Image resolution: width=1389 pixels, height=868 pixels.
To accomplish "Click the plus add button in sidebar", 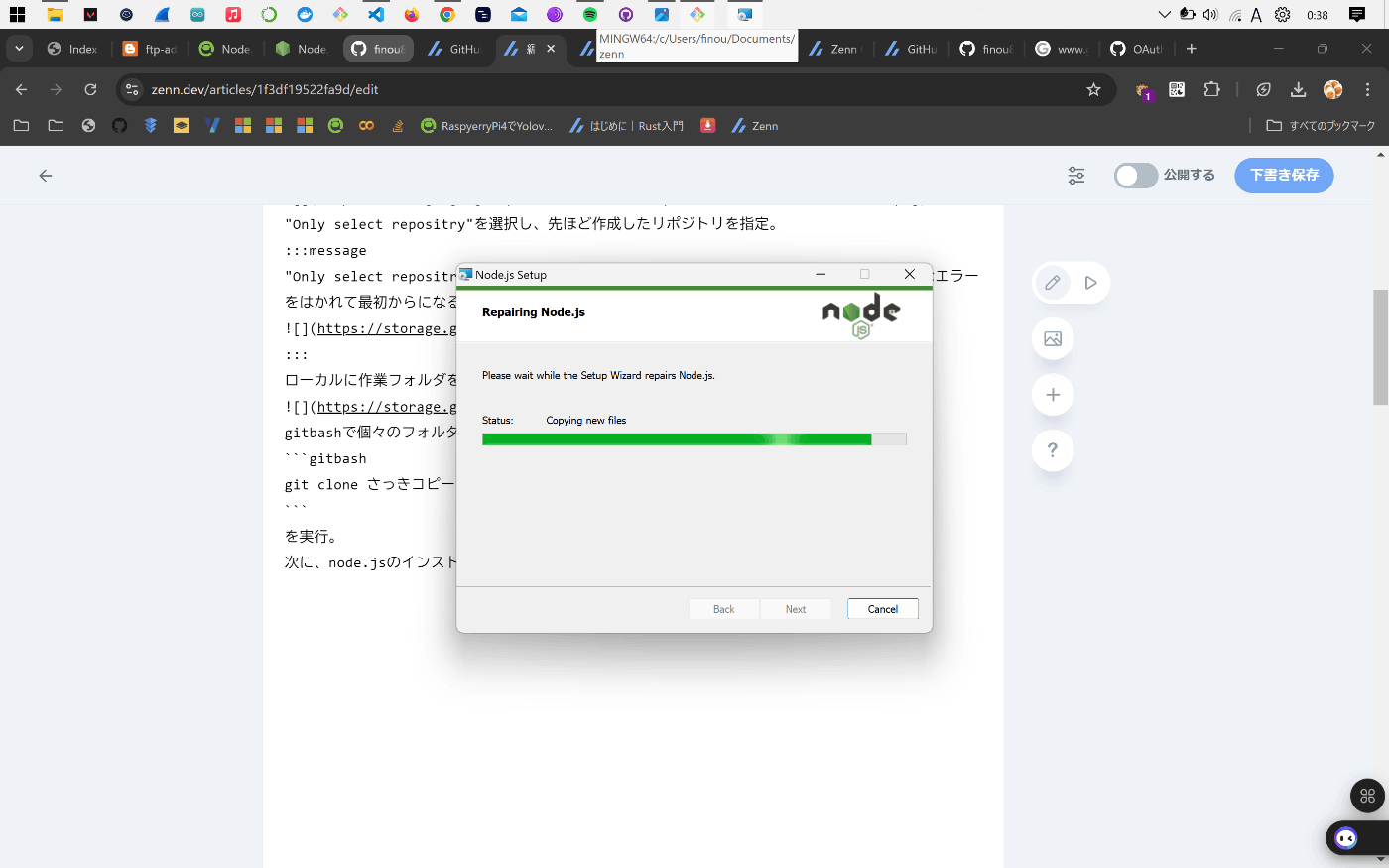I will tap(1053, 395).
